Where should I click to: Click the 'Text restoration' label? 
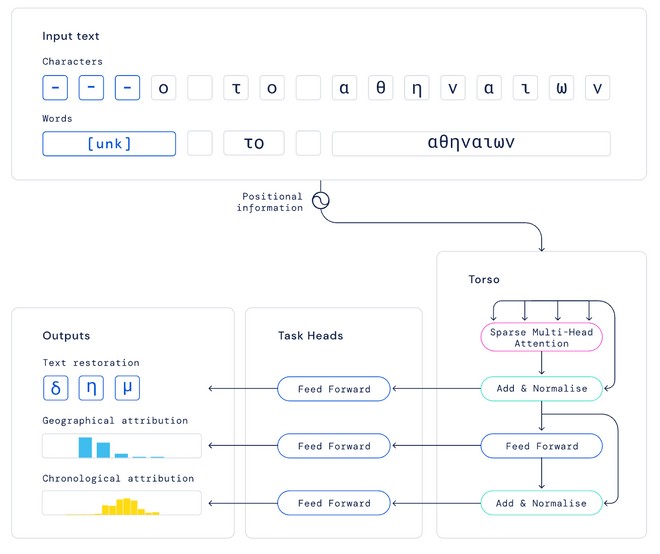pos(91,362)
